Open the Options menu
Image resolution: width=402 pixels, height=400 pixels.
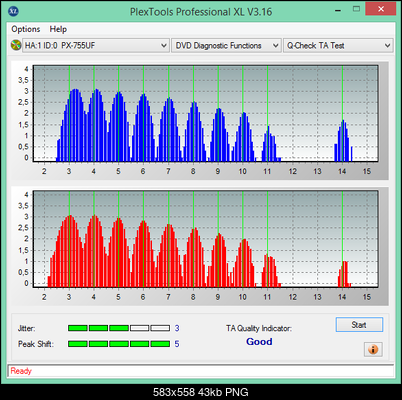click(26, 29)
